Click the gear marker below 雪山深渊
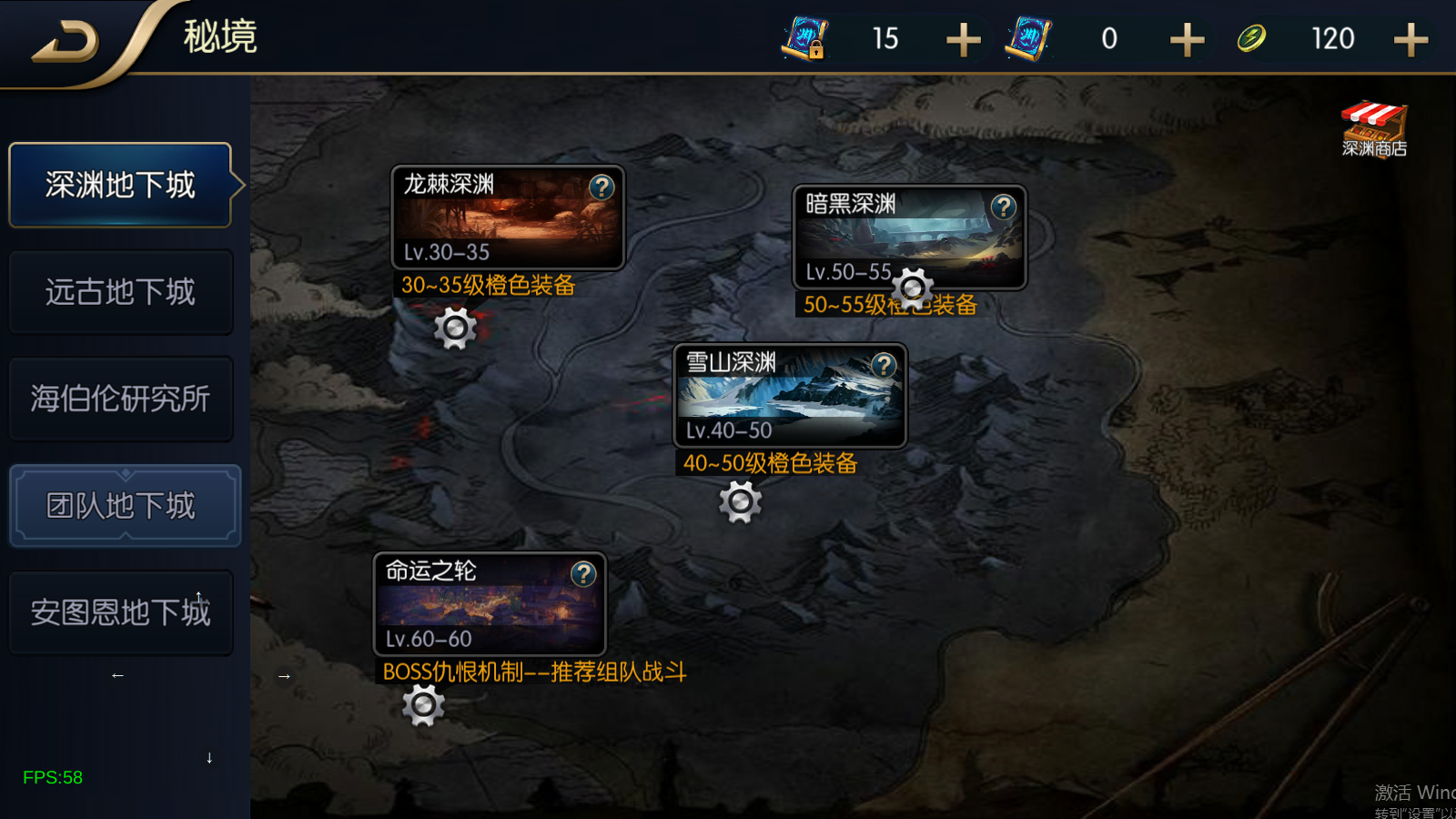 click(x=741, y=501)
